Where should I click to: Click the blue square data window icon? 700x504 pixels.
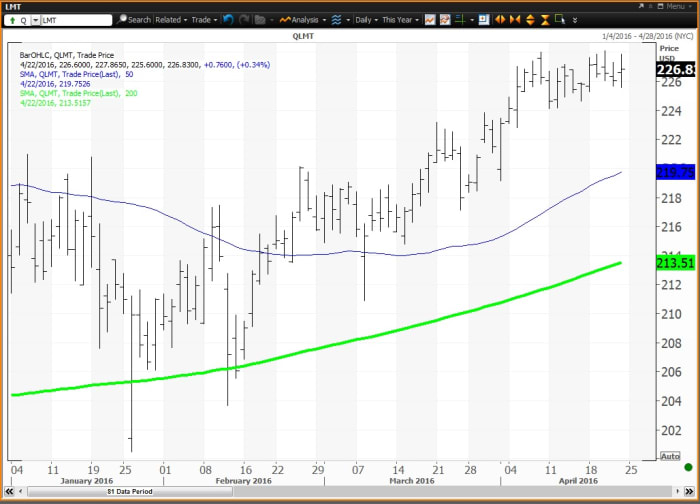pos(484,20)
